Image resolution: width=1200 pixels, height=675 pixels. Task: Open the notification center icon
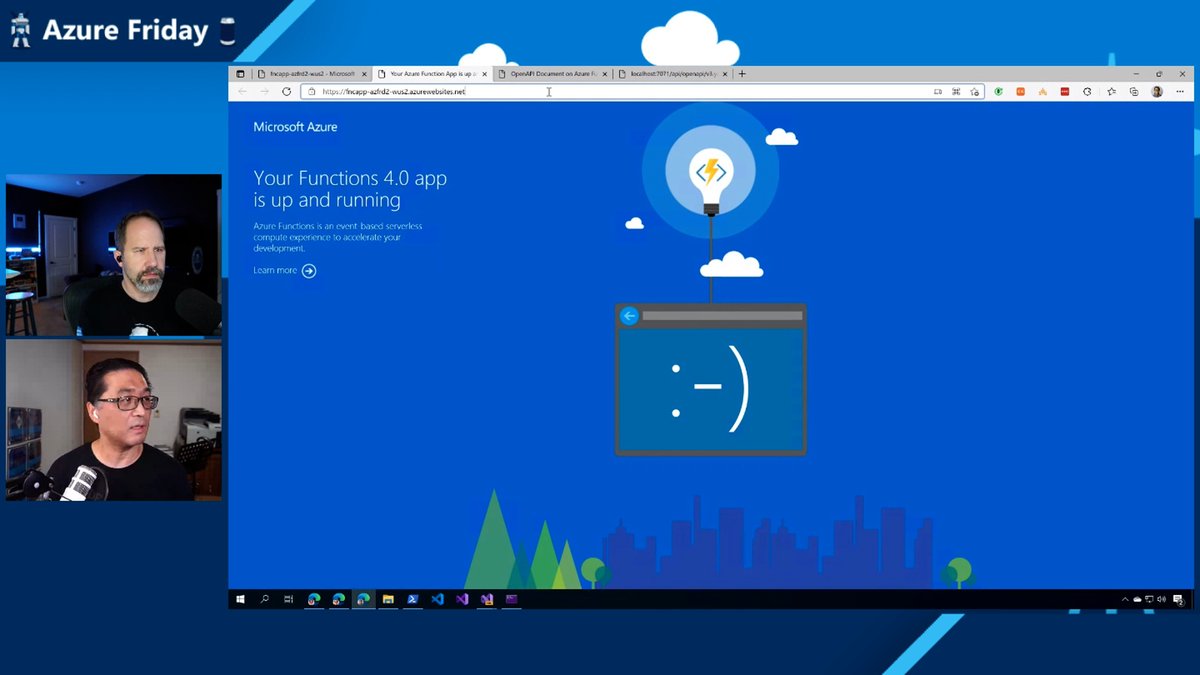pos(1179,599)
